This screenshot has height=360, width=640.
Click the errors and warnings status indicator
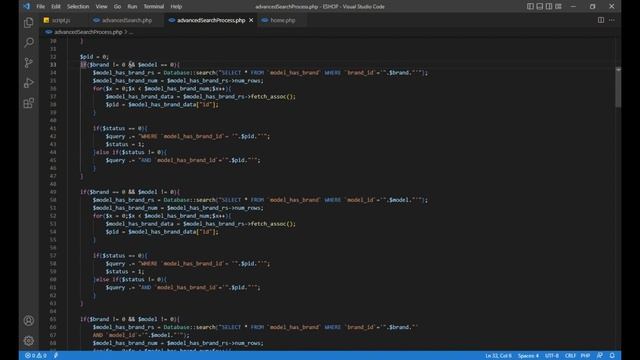click(x=36, y=356)
